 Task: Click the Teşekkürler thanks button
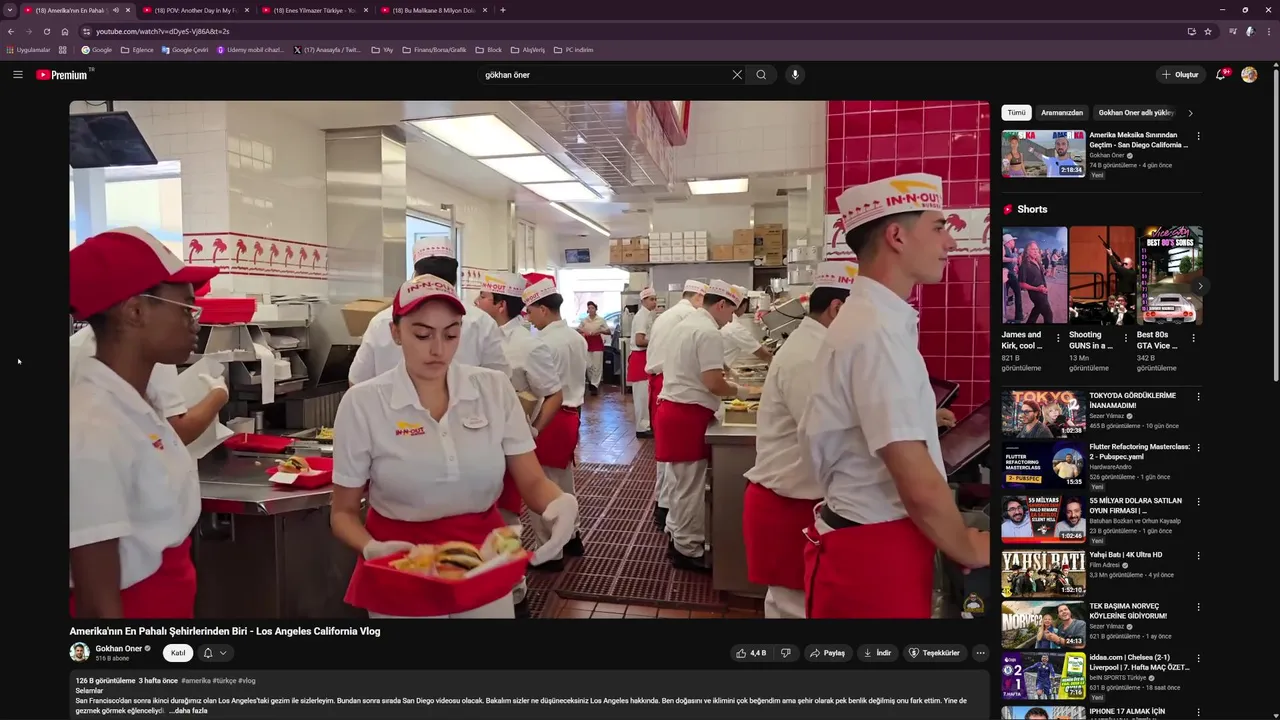[x=934, y=653]
